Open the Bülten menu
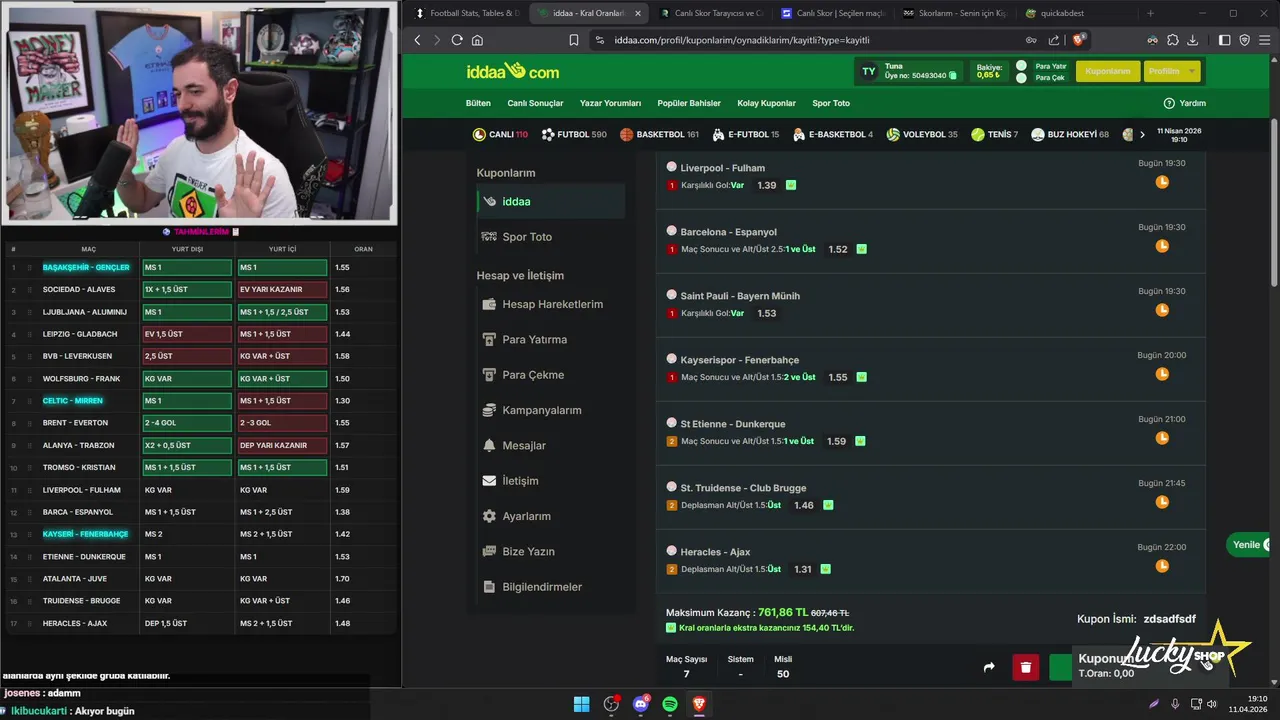The image size is (1280, 720). pos(478,103)
